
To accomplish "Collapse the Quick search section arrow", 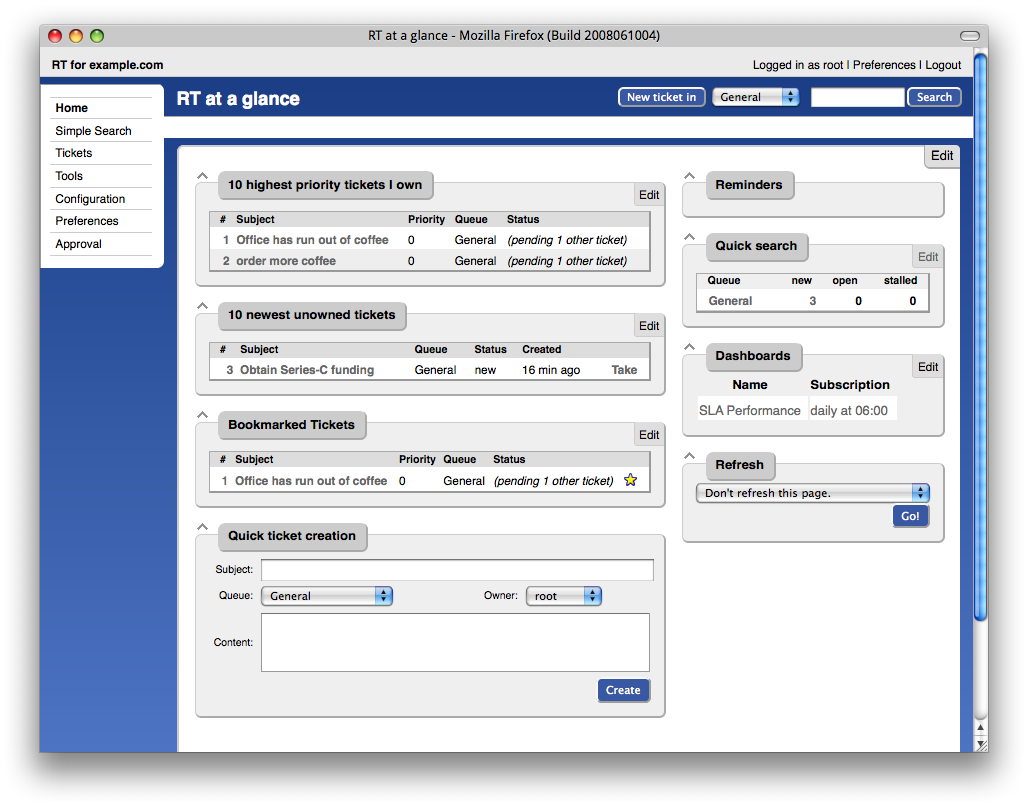I will coord(689,237).
